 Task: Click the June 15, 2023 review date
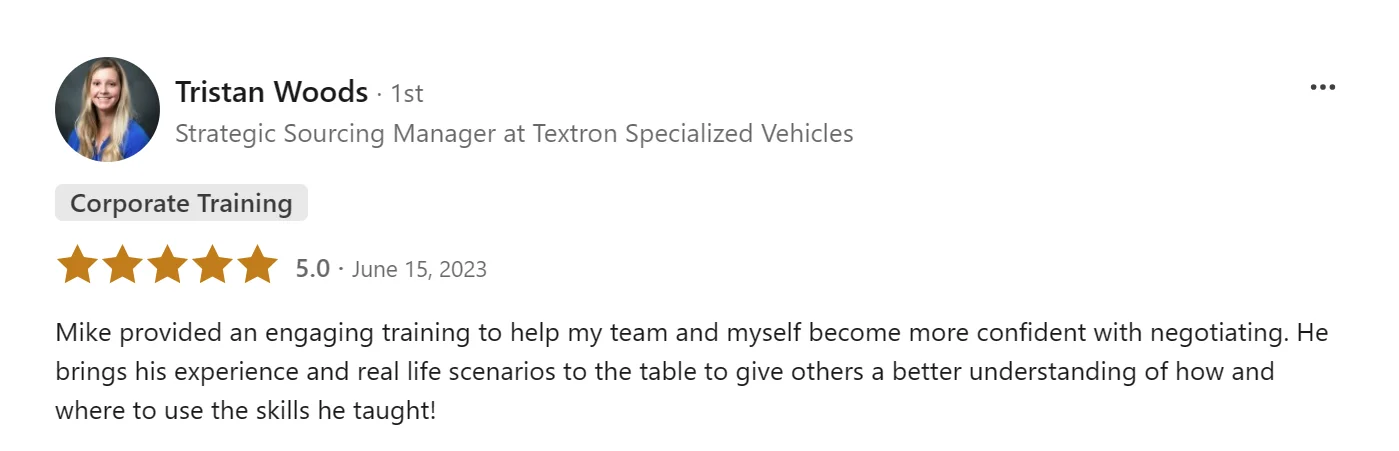pyautogui.click(x=419, y=269)
